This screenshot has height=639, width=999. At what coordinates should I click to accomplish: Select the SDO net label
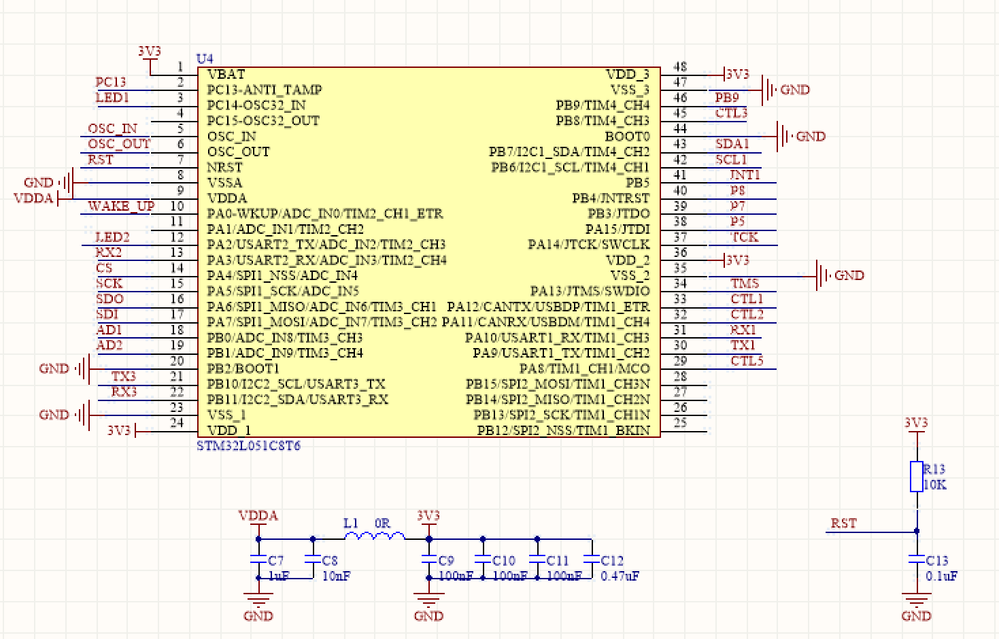coord(110,299)
